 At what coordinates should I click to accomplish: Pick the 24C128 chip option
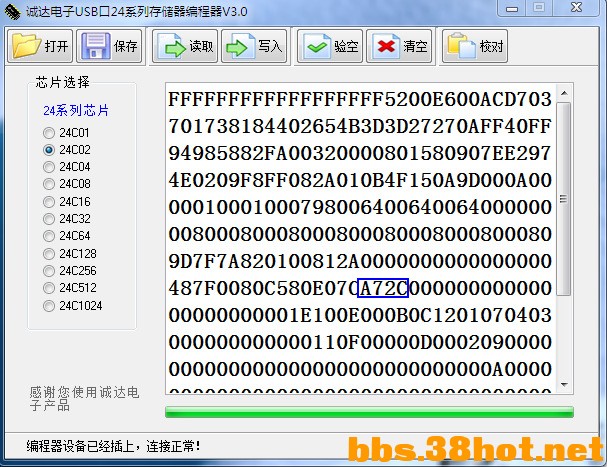point(70,254)
